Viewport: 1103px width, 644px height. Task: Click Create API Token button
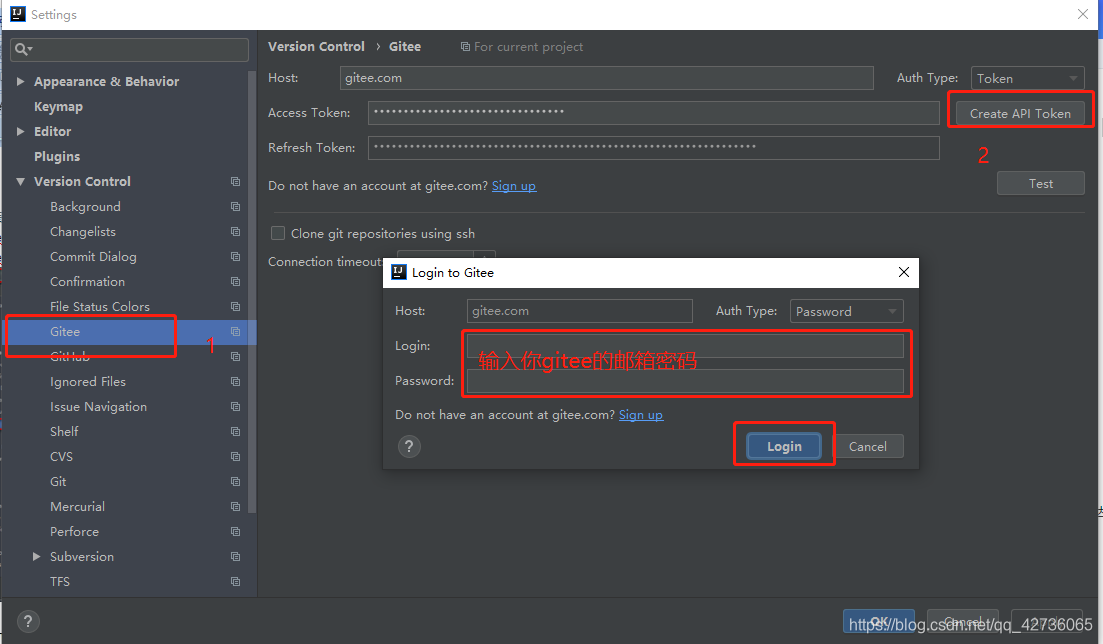click(1020, 113)
